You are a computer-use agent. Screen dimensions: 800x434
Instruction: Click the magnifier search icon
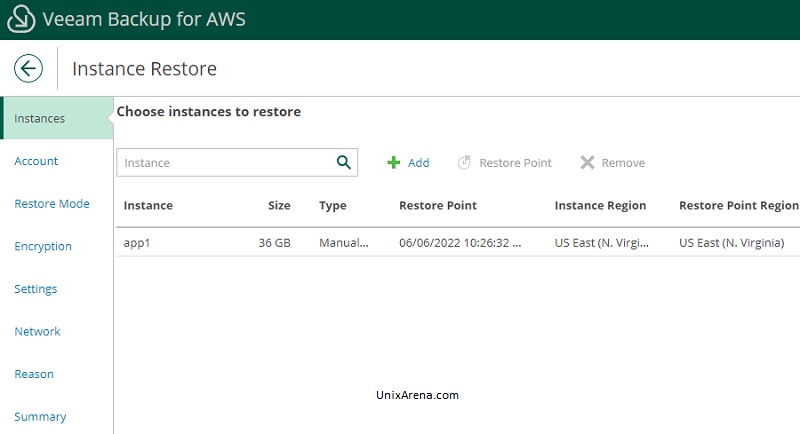pos(344,163)
